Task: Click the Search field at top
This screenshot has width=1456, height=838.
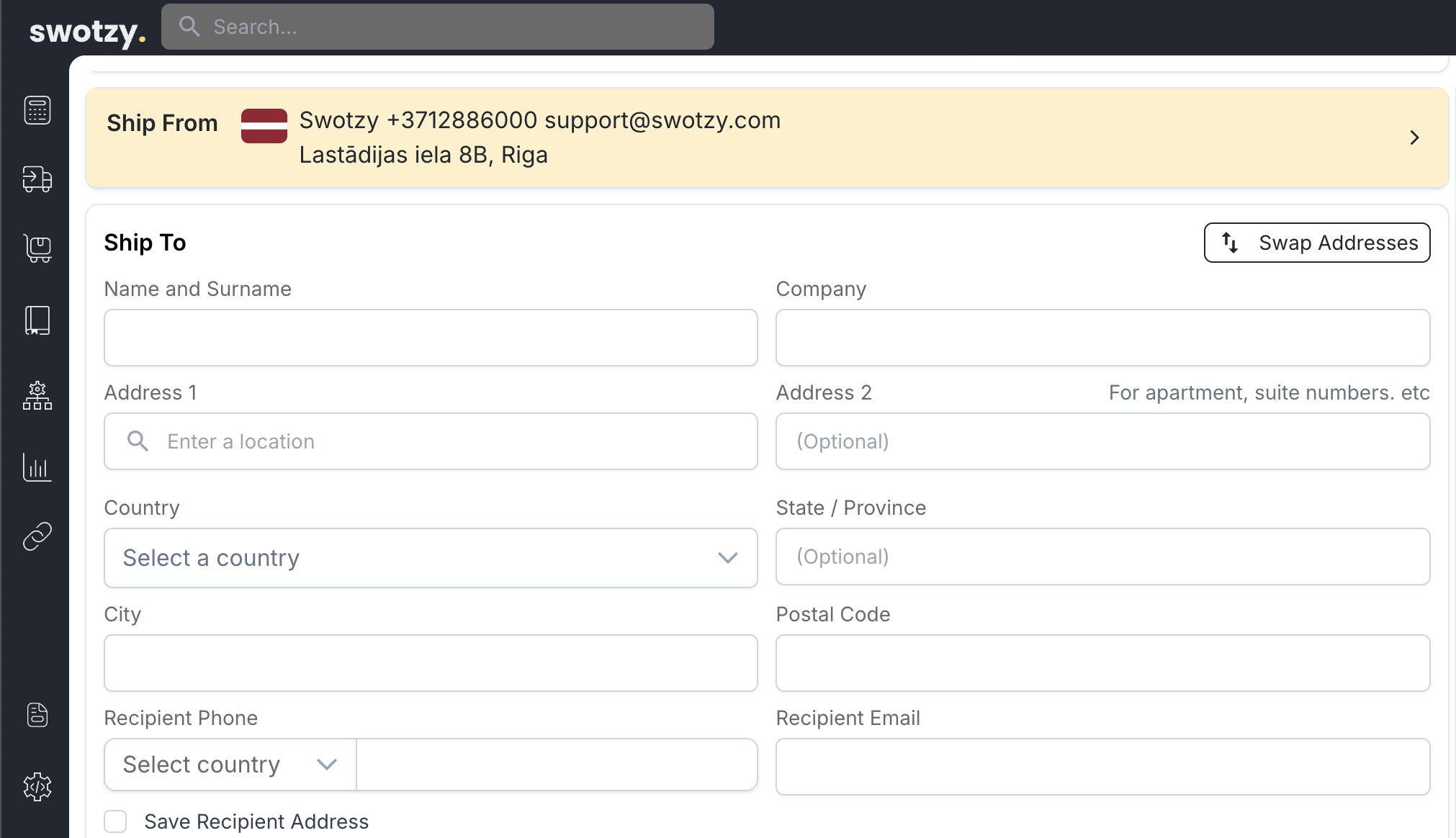Action: pos(437,27)
